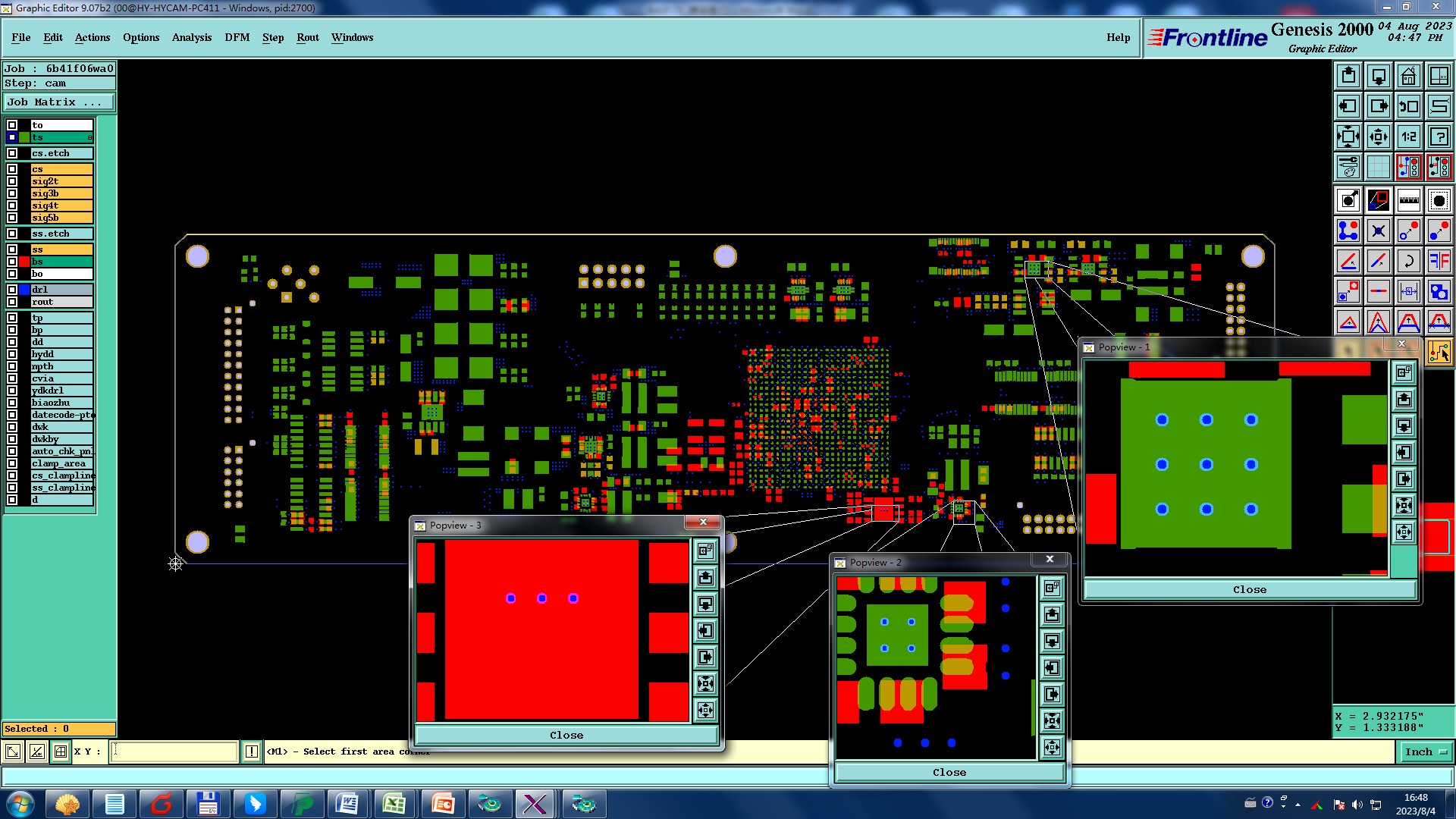
Task: Click the ruler measure tool icon
Action: point(1409,200)
